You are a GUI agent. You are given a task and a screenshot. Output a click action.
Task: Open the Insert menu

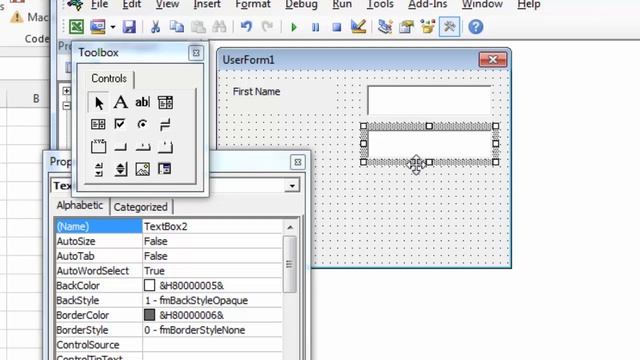tap(207, 4)
